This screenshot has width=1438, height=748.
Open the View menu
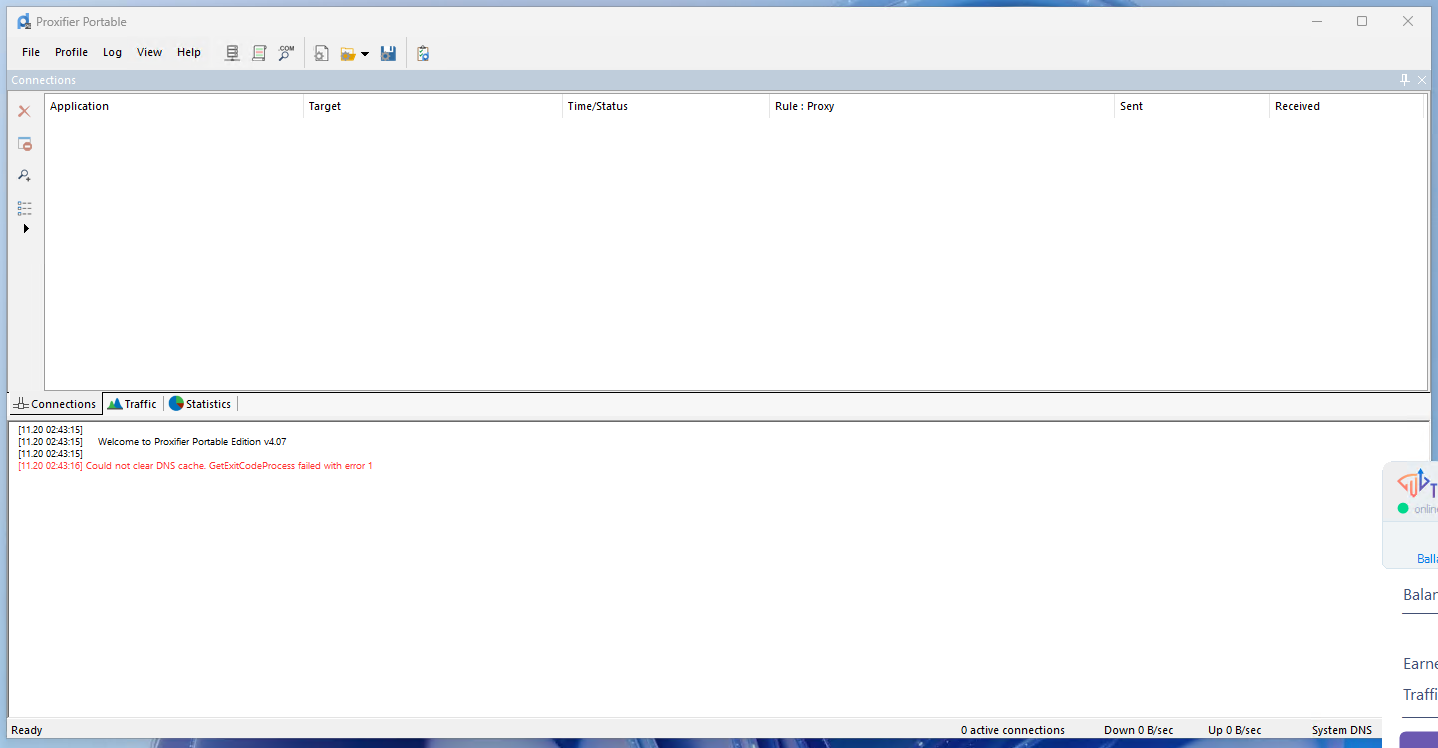[x=149, y=52]
